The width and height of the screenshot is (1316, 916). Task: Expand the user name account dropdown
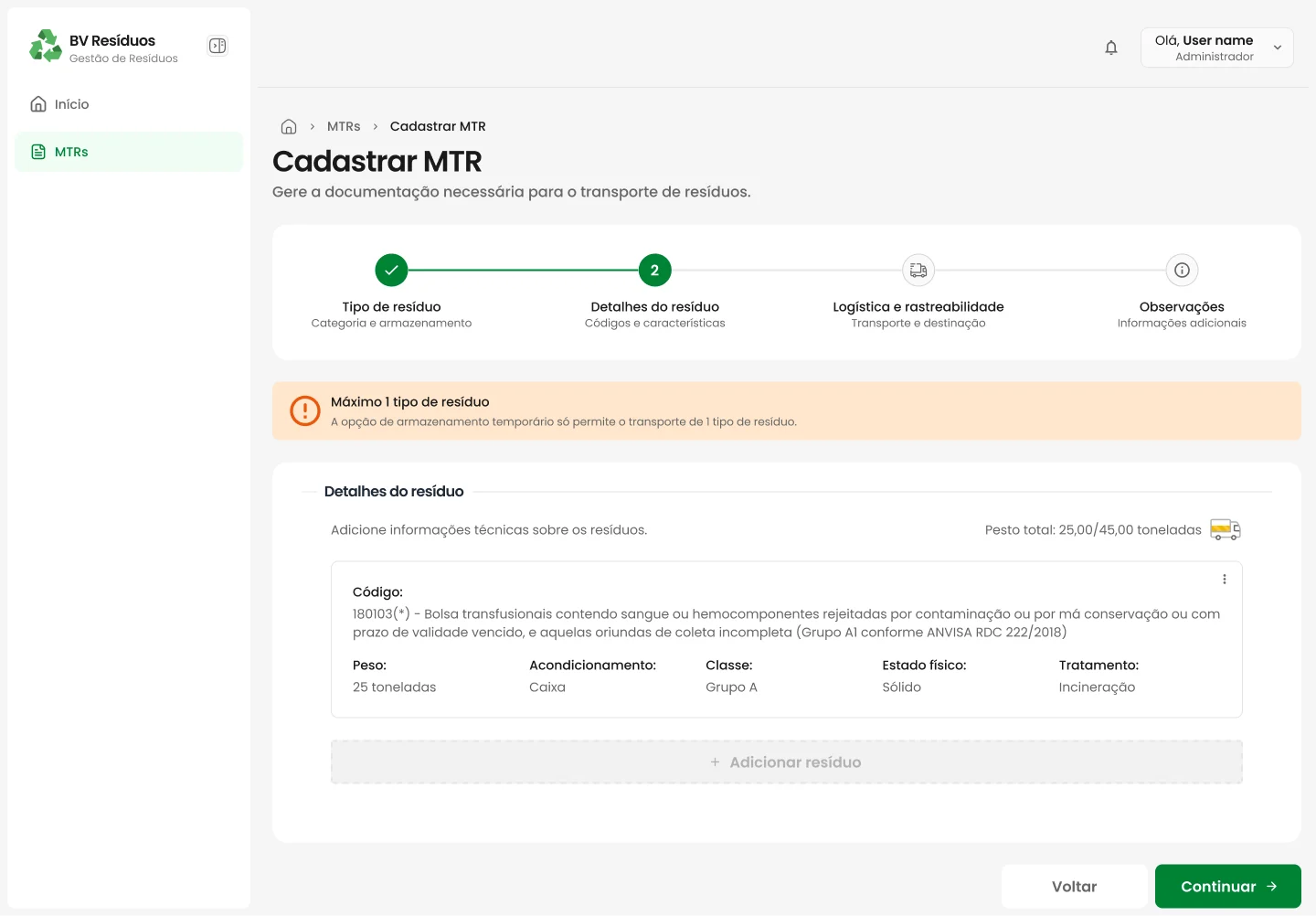(x=1217, y=48)
